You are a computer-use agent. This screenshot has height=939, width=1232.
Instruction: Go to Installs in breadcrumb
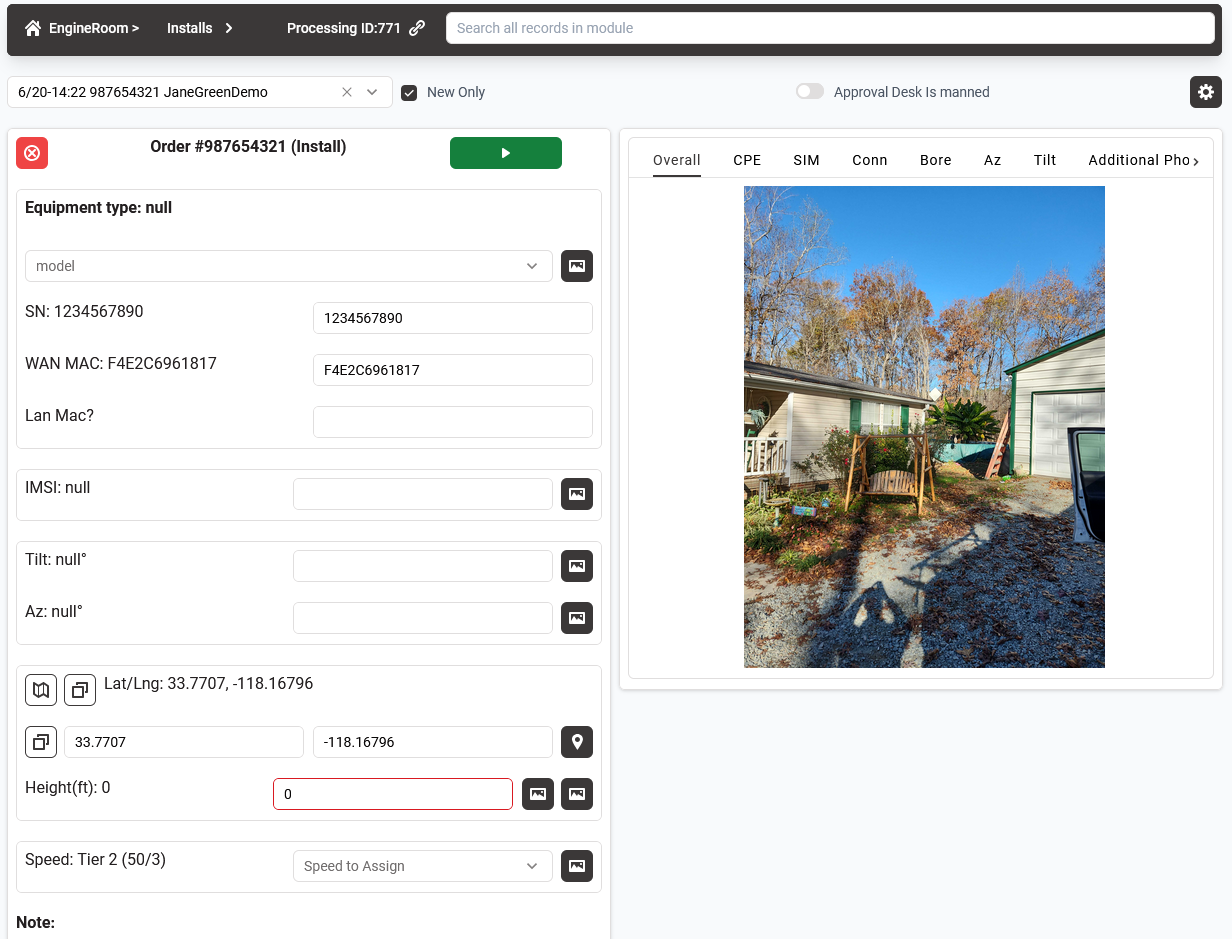point(190,28)
